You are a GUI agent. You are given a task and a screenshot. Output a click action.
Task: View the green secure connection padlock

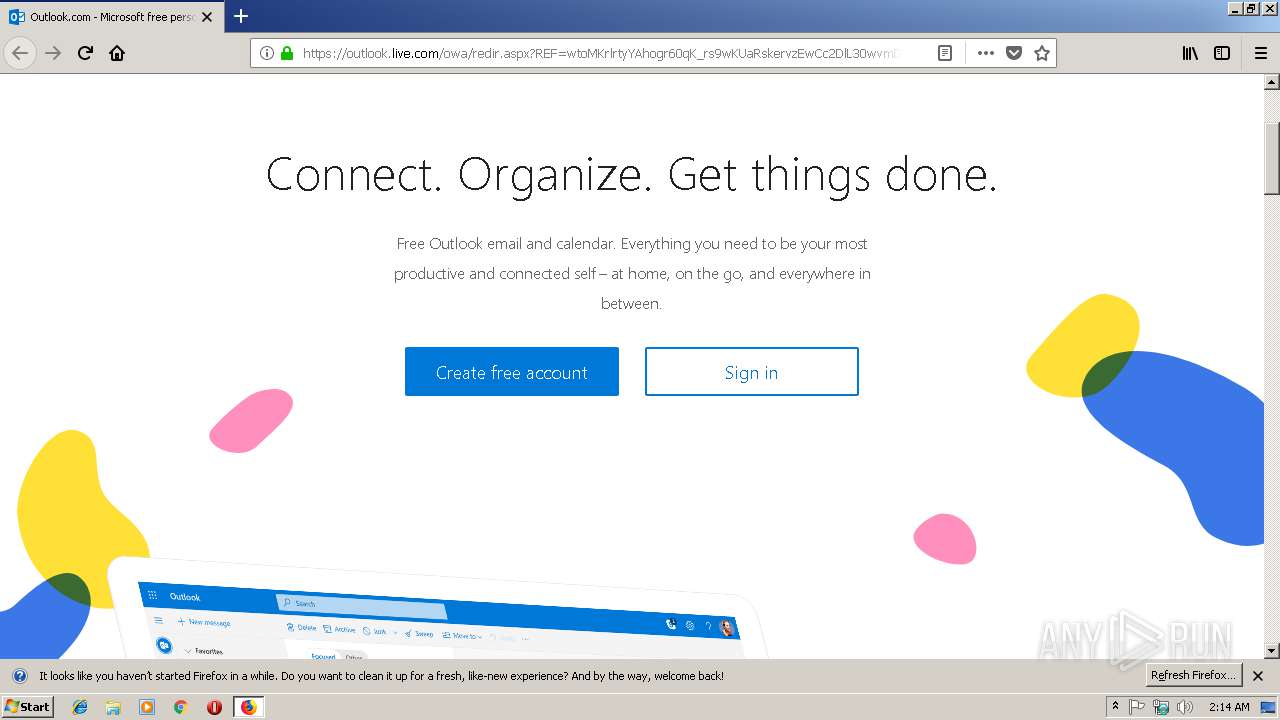pos(287,53)
